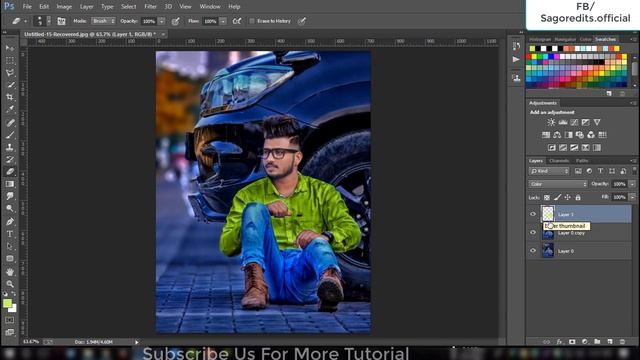The image size is (640, 360).
Task: Select the Hand tool
Action: (x=10, y=271)
